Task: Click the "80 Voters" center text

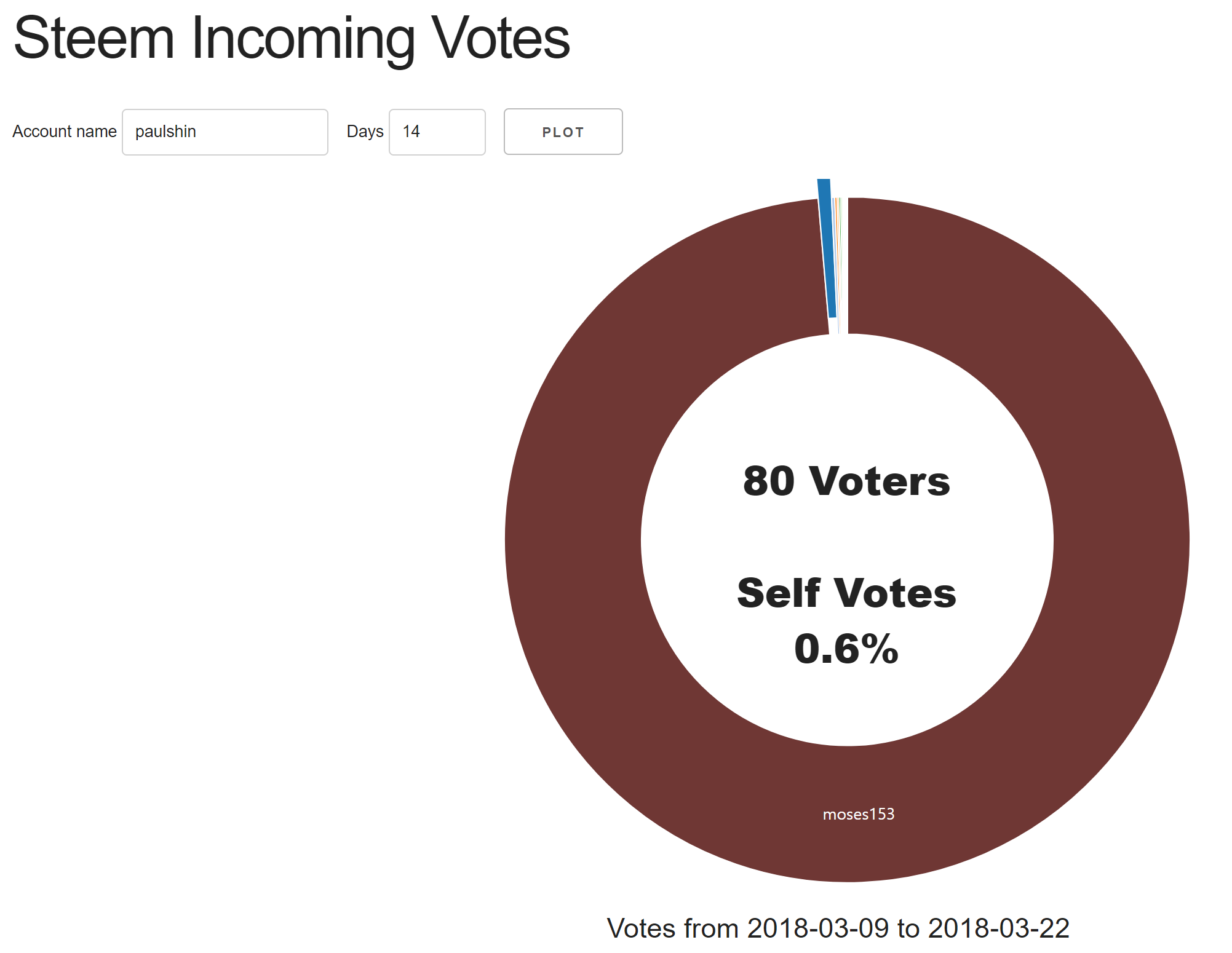Action: pos(846,481)
